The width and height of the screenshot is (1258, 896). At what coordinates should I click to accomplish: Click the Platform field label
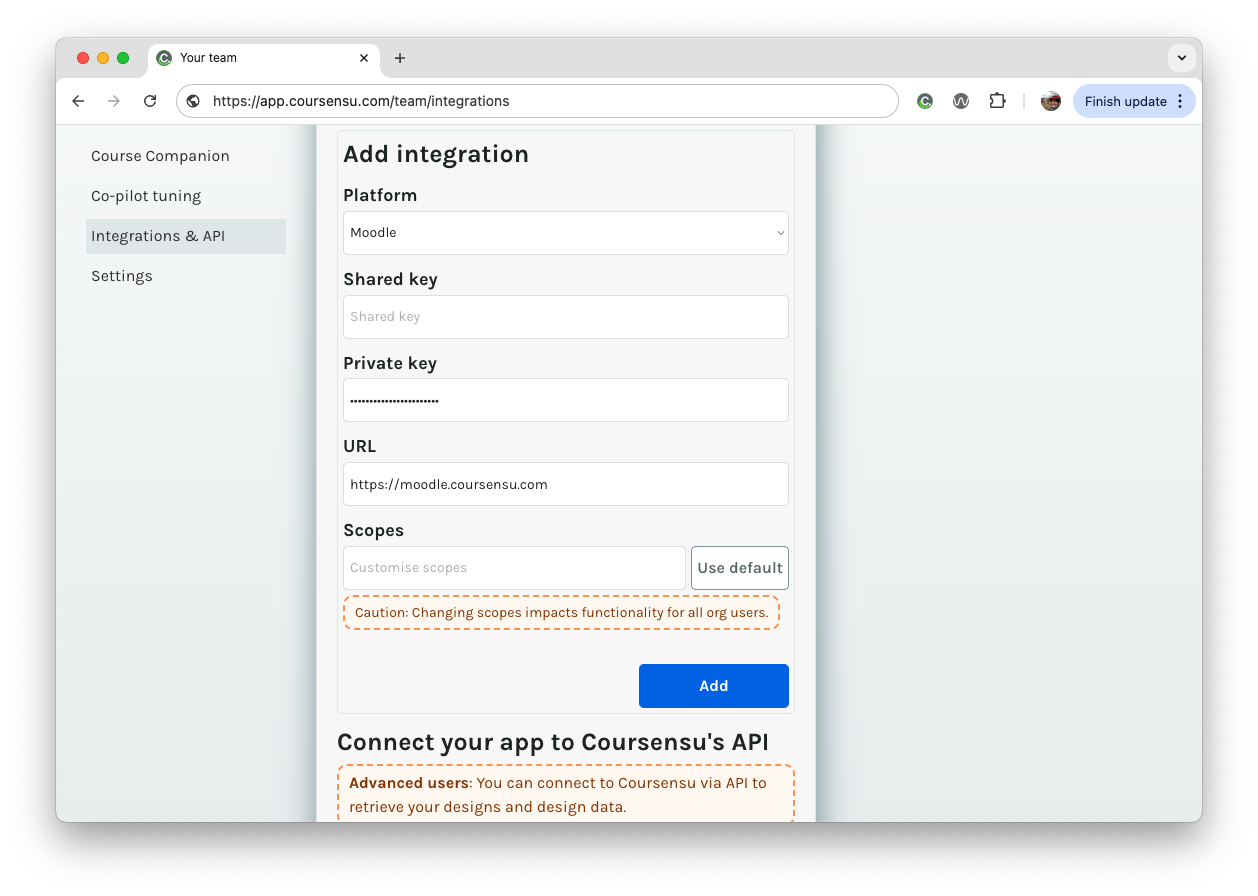point(380,195)
